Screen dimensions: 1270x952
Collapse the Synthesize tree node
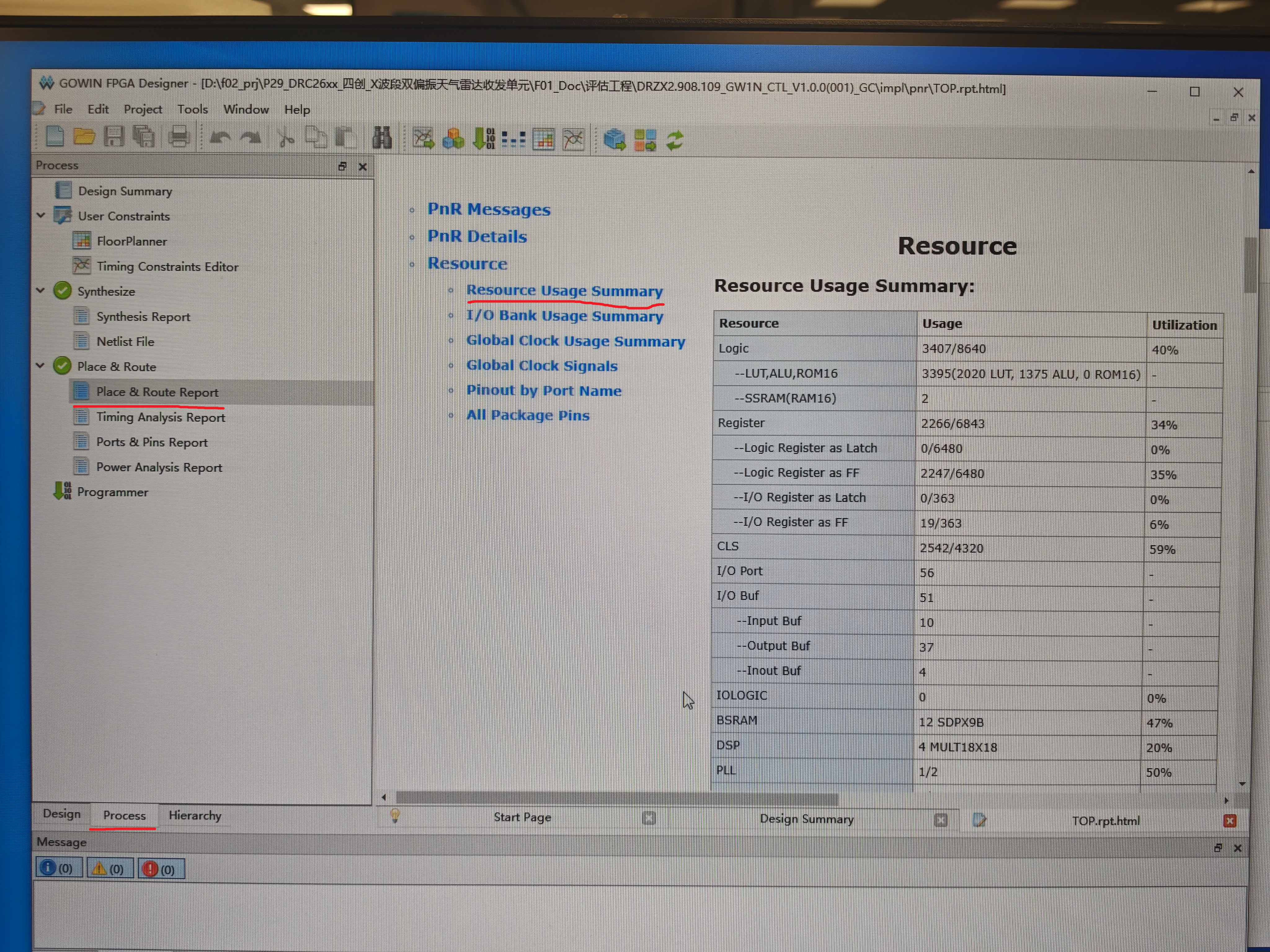click(41, 290)
